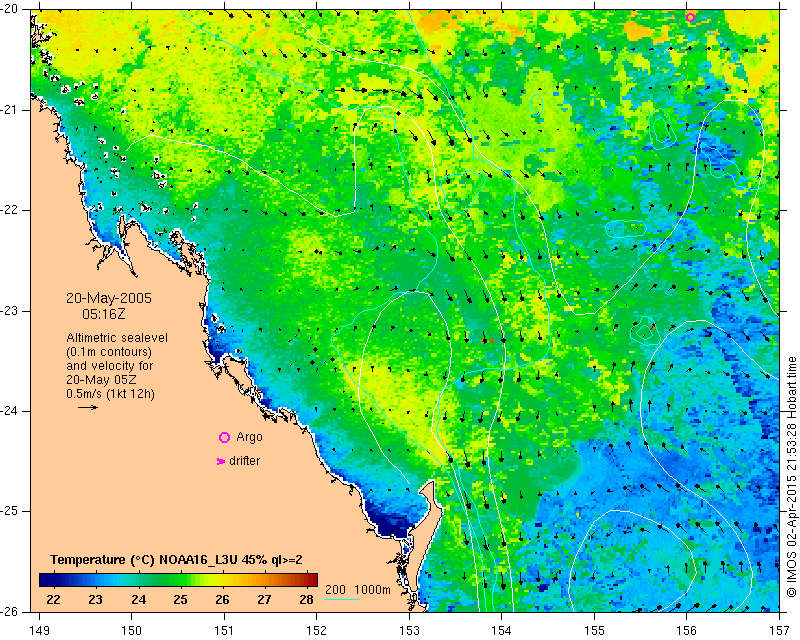Click the 'Argo' legend label
The height and width of the screenshot is (640, 800).
click(x=249, y=437)
